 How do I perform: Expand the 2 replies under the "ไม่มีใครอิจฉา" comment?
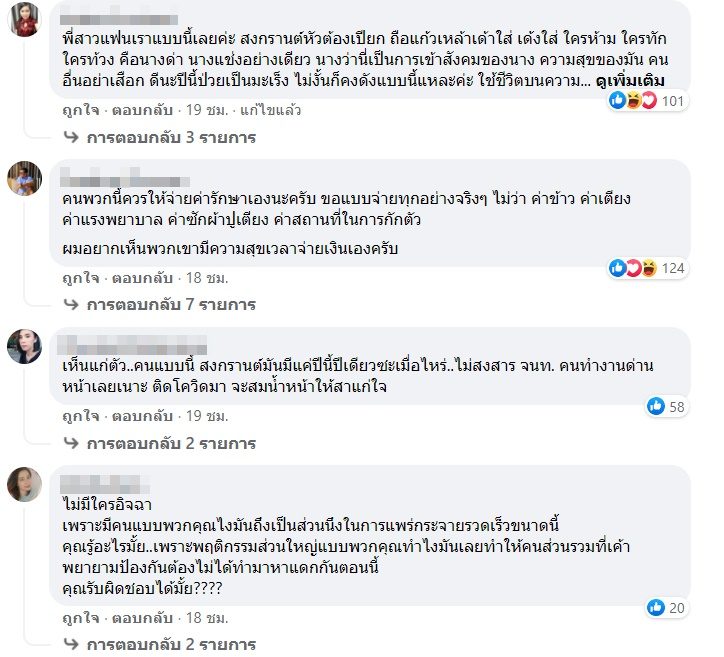[x=157, y=641]
